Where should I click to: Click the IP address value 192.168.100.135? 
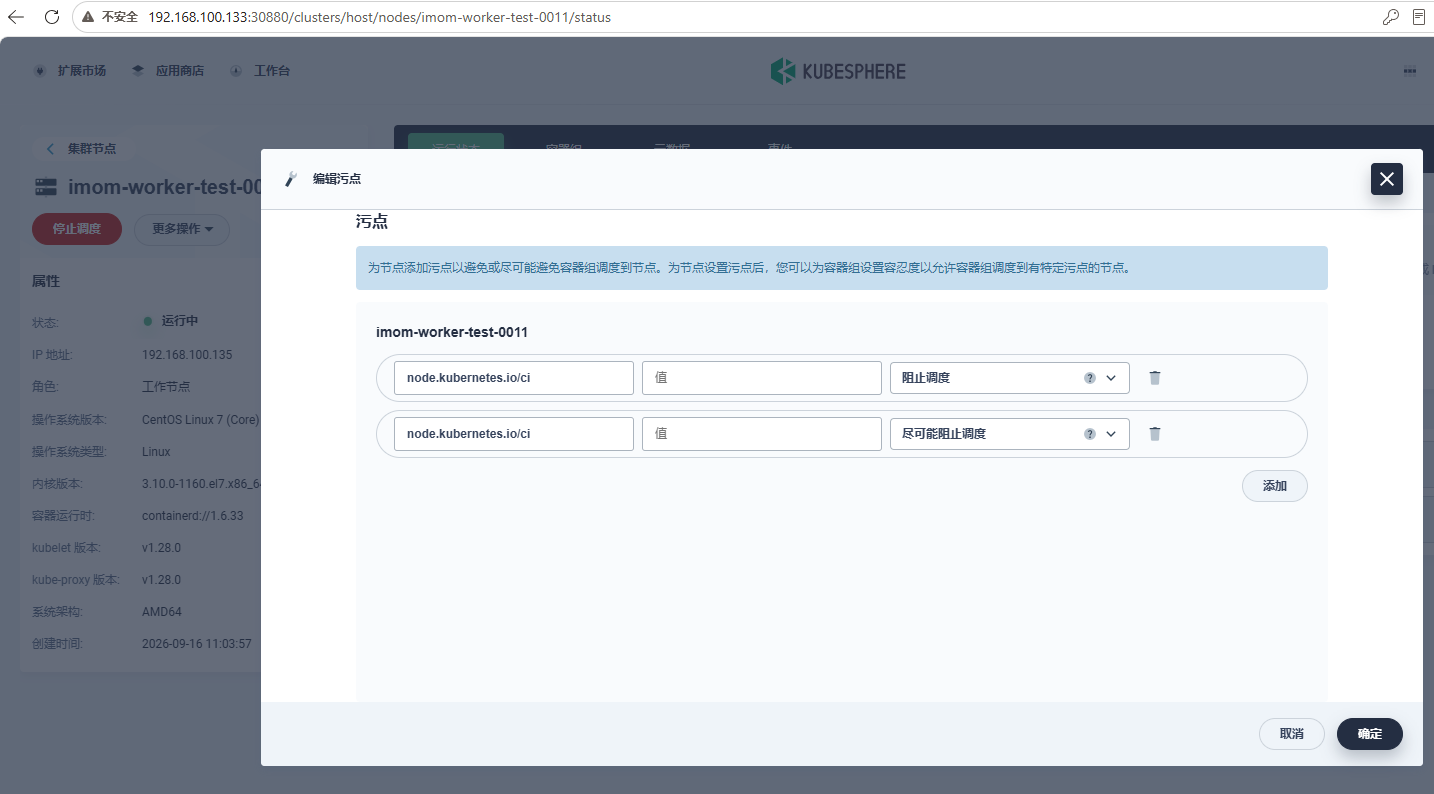tap(187, 355)
